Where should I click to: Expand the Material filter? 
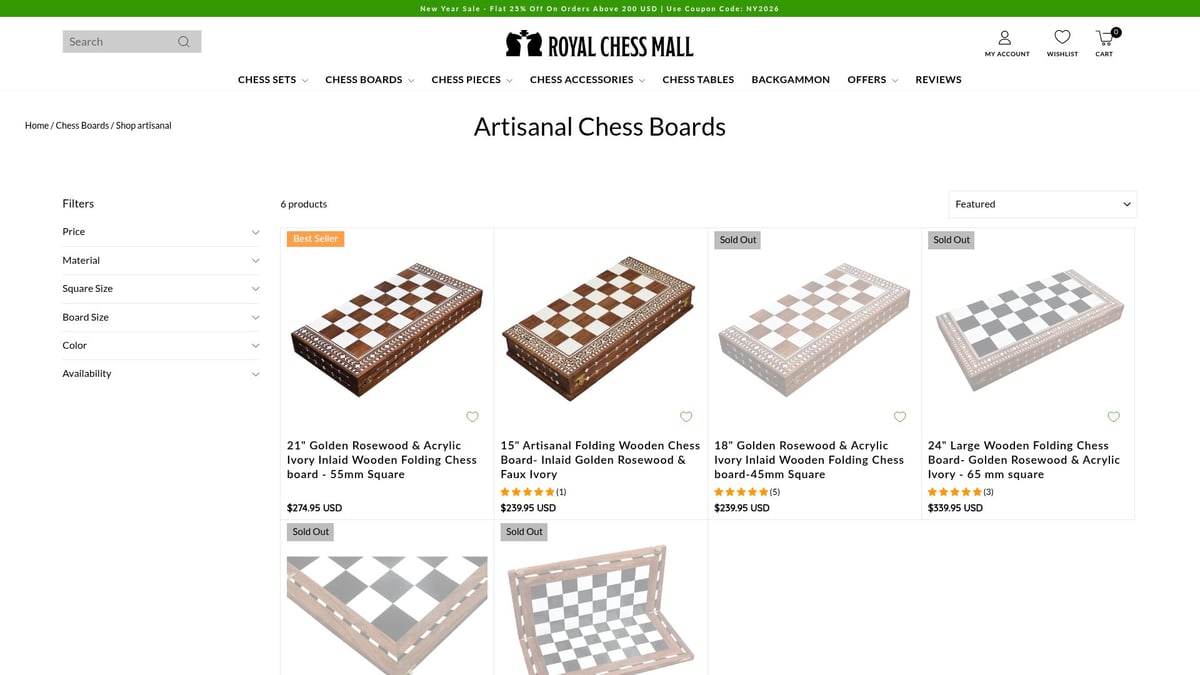[161, 260]
